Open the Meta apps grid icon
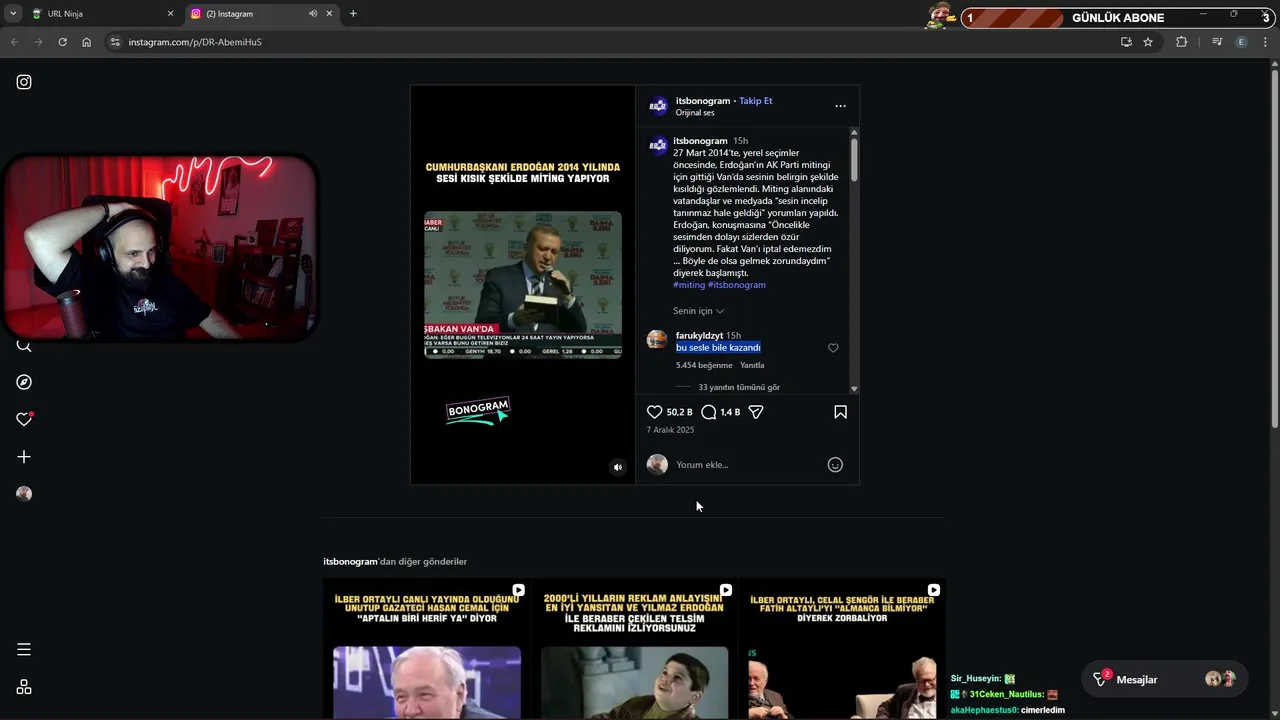This screenshot has width=1280, height=720. [x=24, y=687]
